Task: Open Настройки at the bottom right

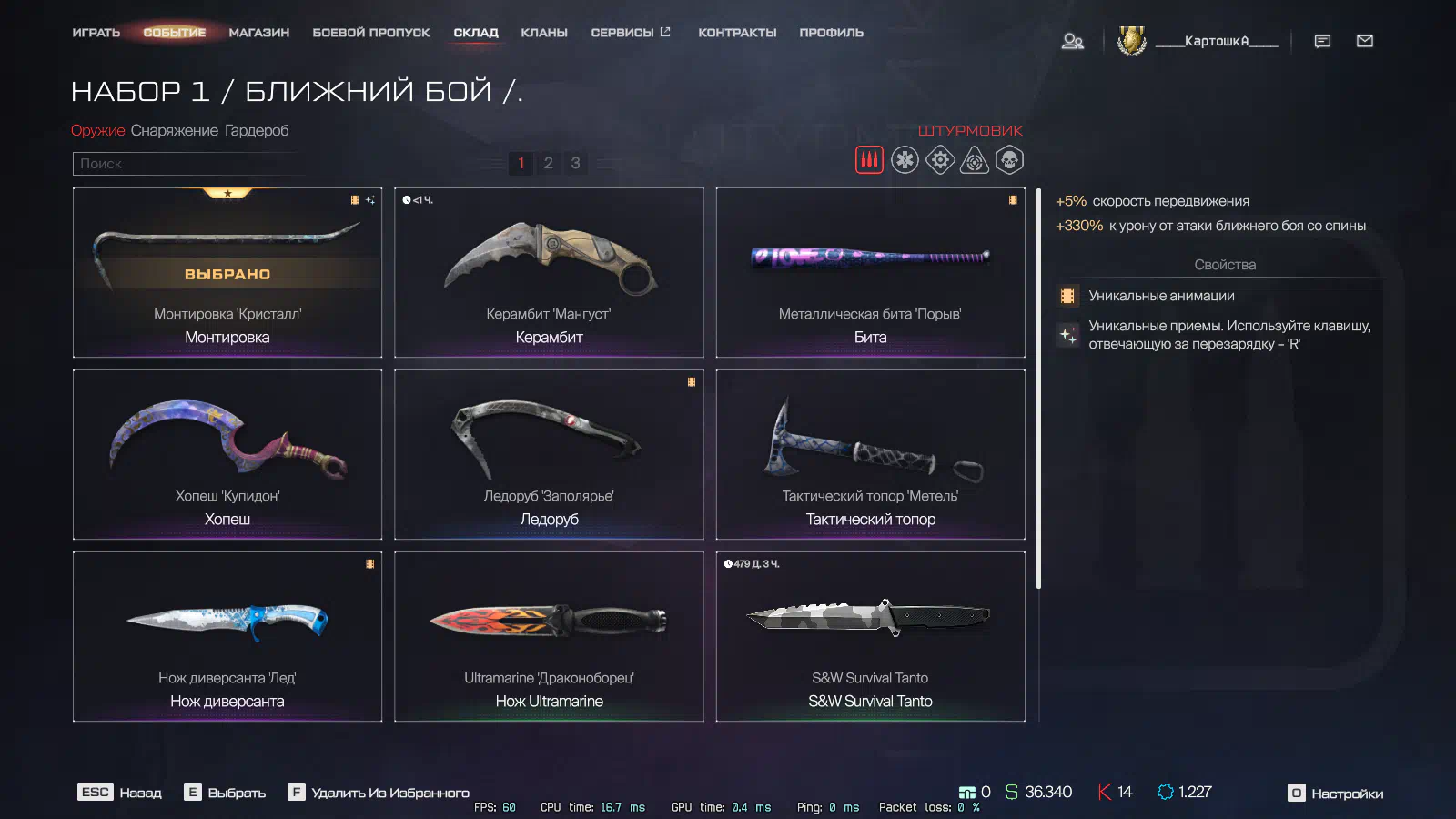Action: [x=1335, y=794]
